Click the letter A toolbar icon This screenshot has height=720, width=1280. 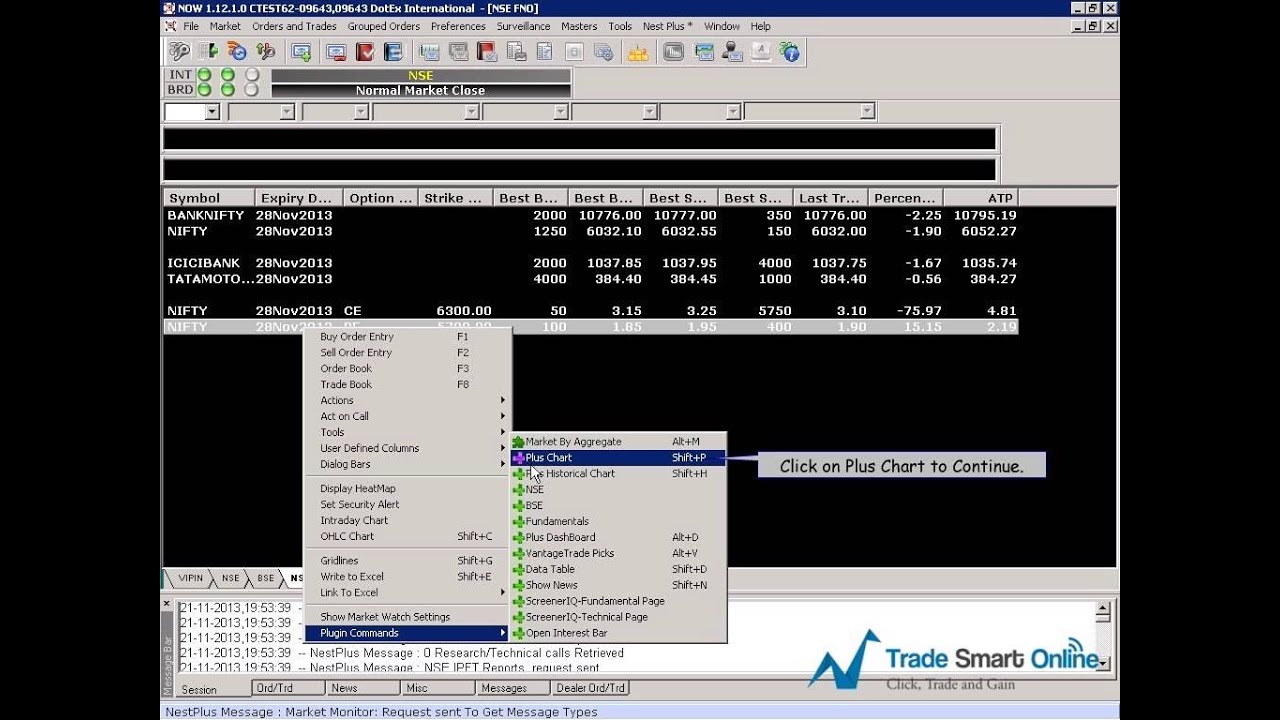761,51
